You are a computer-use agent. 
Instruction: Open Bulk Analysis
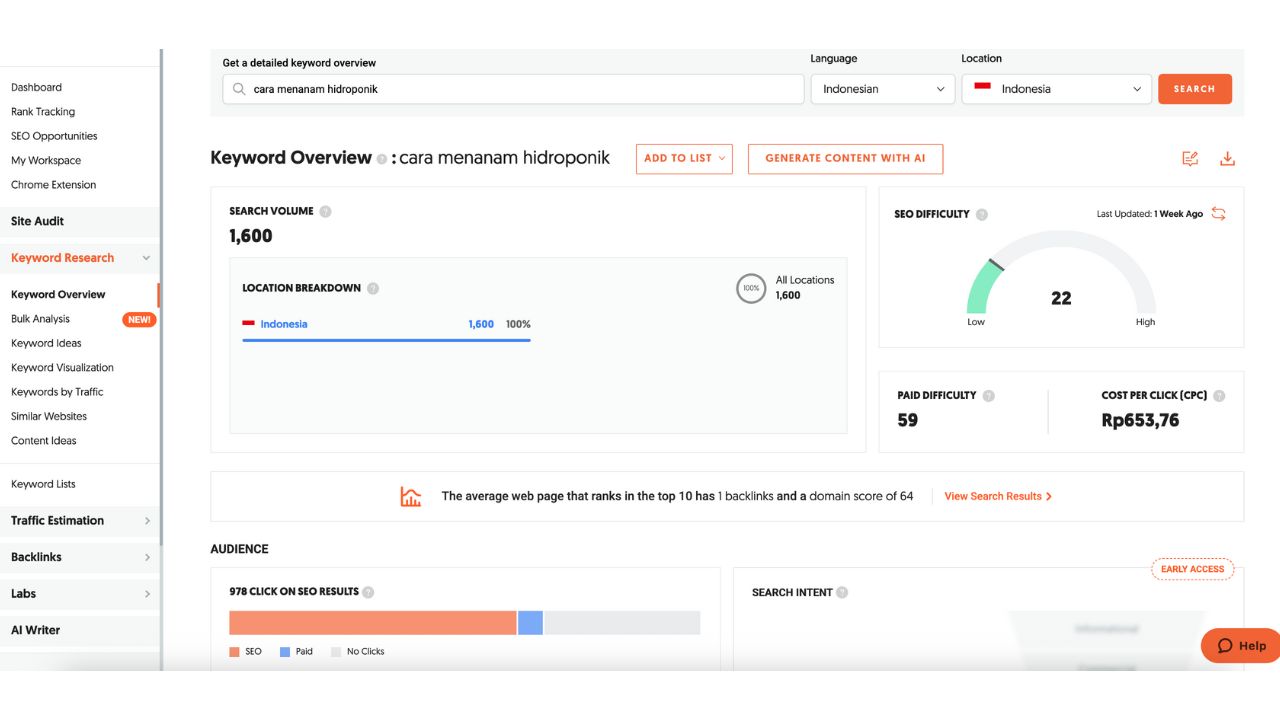[40, 319]
